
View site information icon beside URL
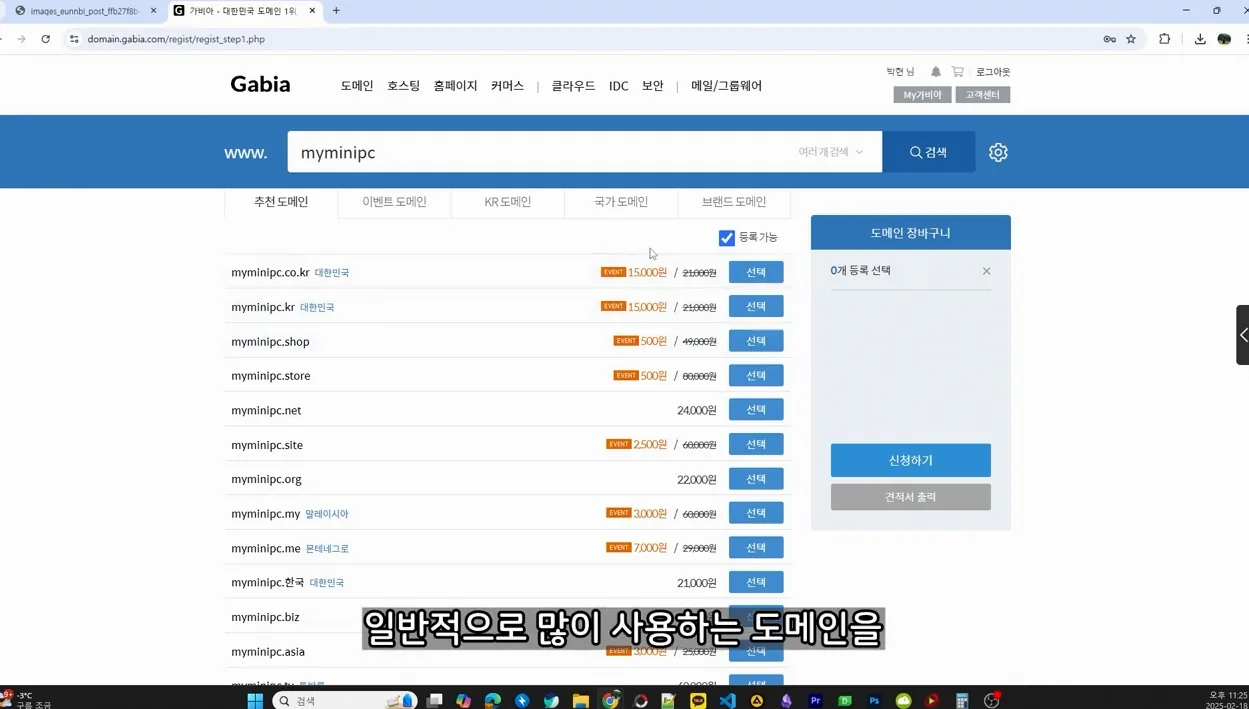pyautogui.click(x=74, y=39)
